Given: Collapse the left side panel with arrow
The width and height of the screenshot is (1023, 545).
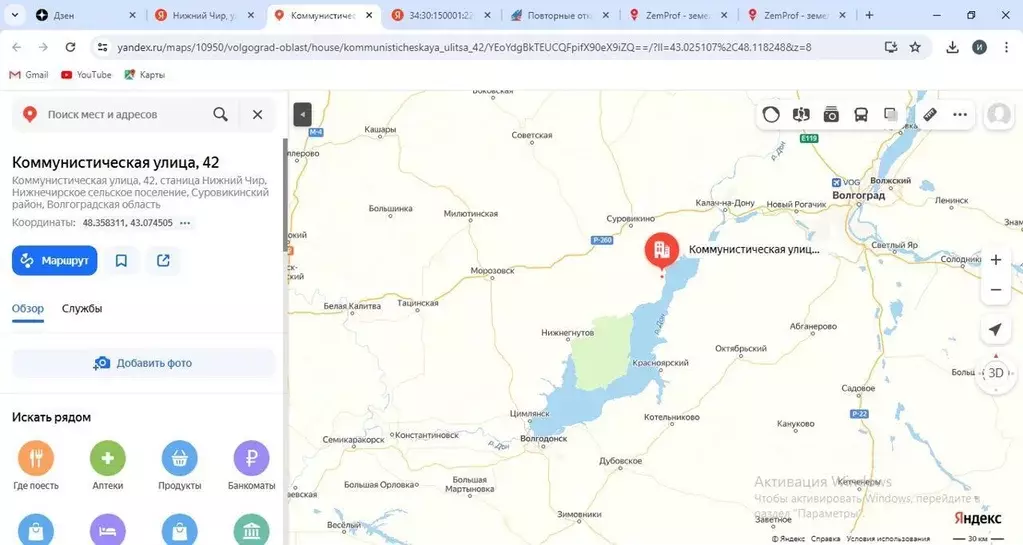Looking at the screenshot, I should click(303, 115).
